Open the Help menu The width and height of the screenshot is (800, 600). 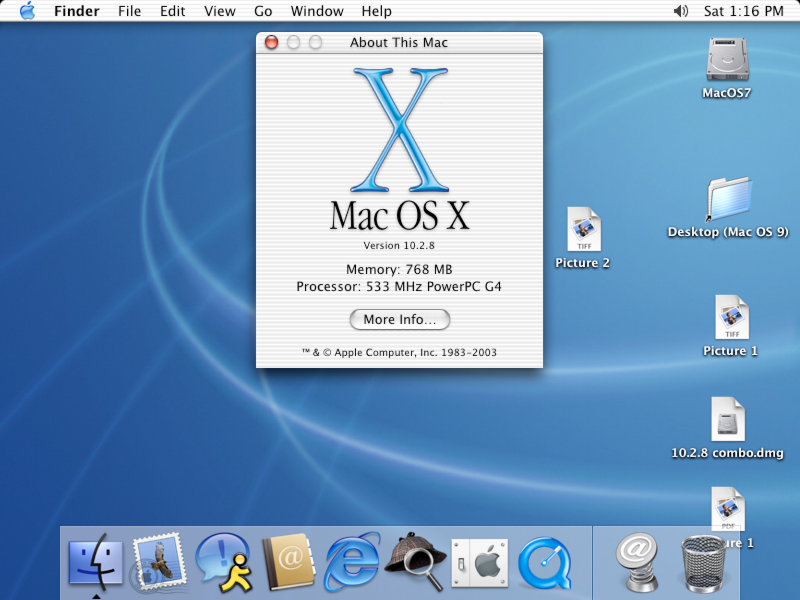click(377, 11)
